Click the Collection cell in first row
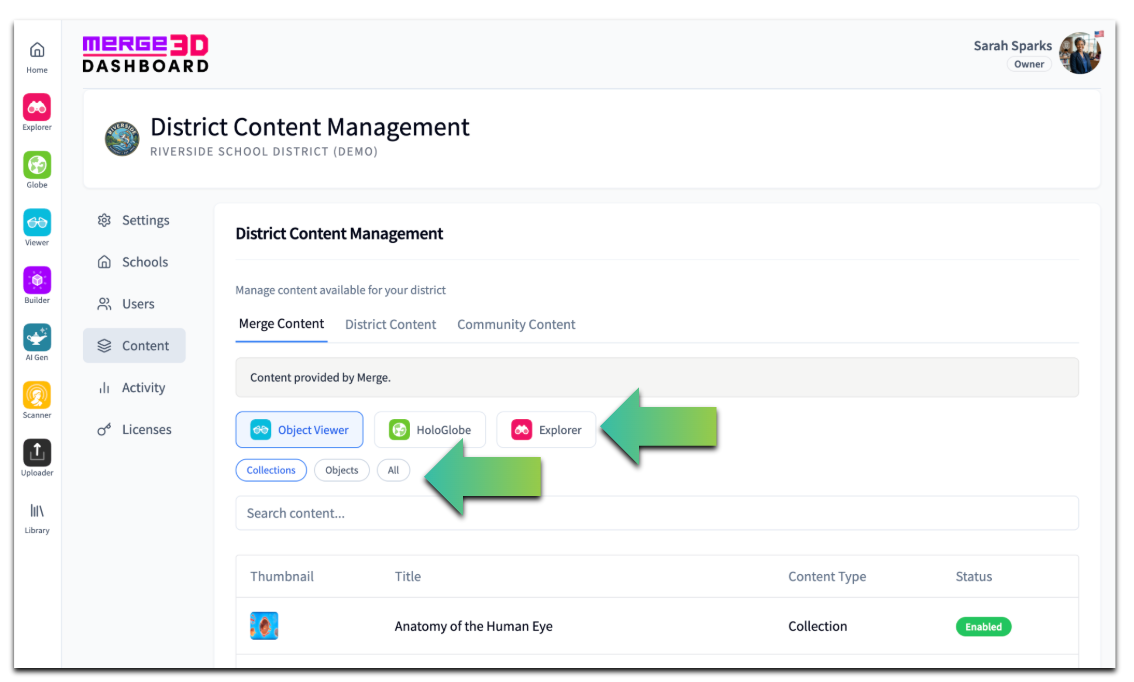The width and height of the screenshot is (1134, 682). [x=817, y=626]
